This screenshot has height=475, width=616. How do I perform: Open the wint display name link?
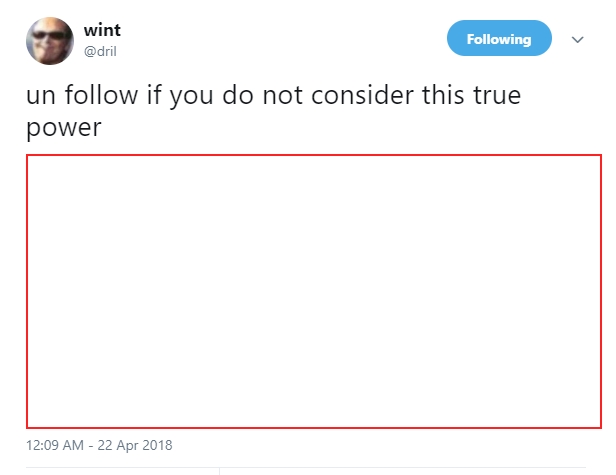(x=102, y=30)
